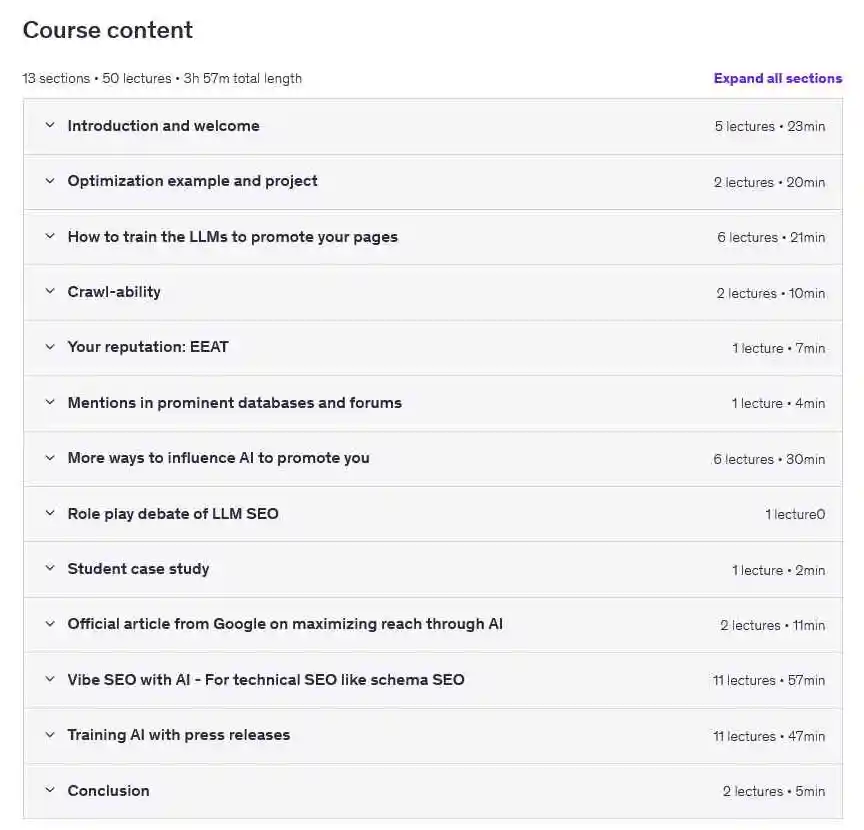The height and width of the screenshot is (830, 864).
Task: Click the Expand all sections link
Action: click(777, 78)
